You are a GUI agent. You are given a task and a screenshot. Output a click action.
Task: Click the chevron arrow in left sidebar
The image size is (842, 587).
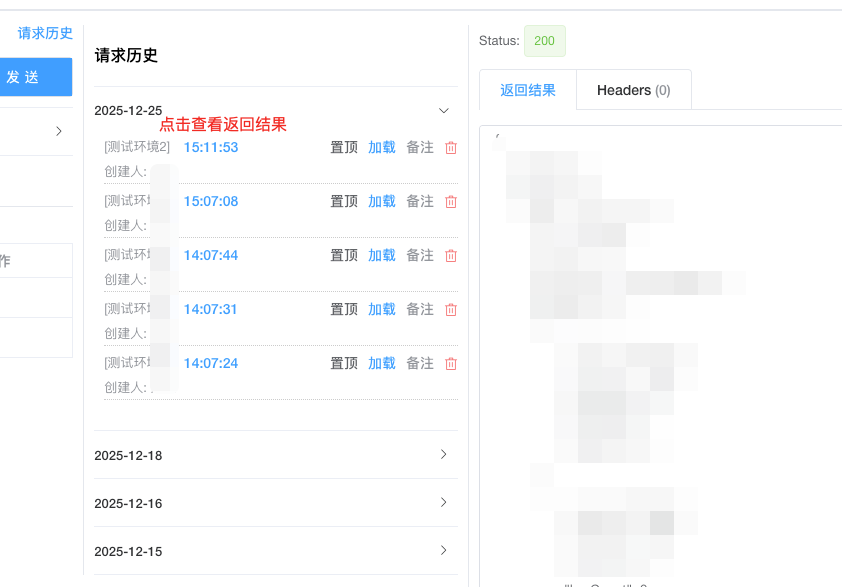pos(58,132)
